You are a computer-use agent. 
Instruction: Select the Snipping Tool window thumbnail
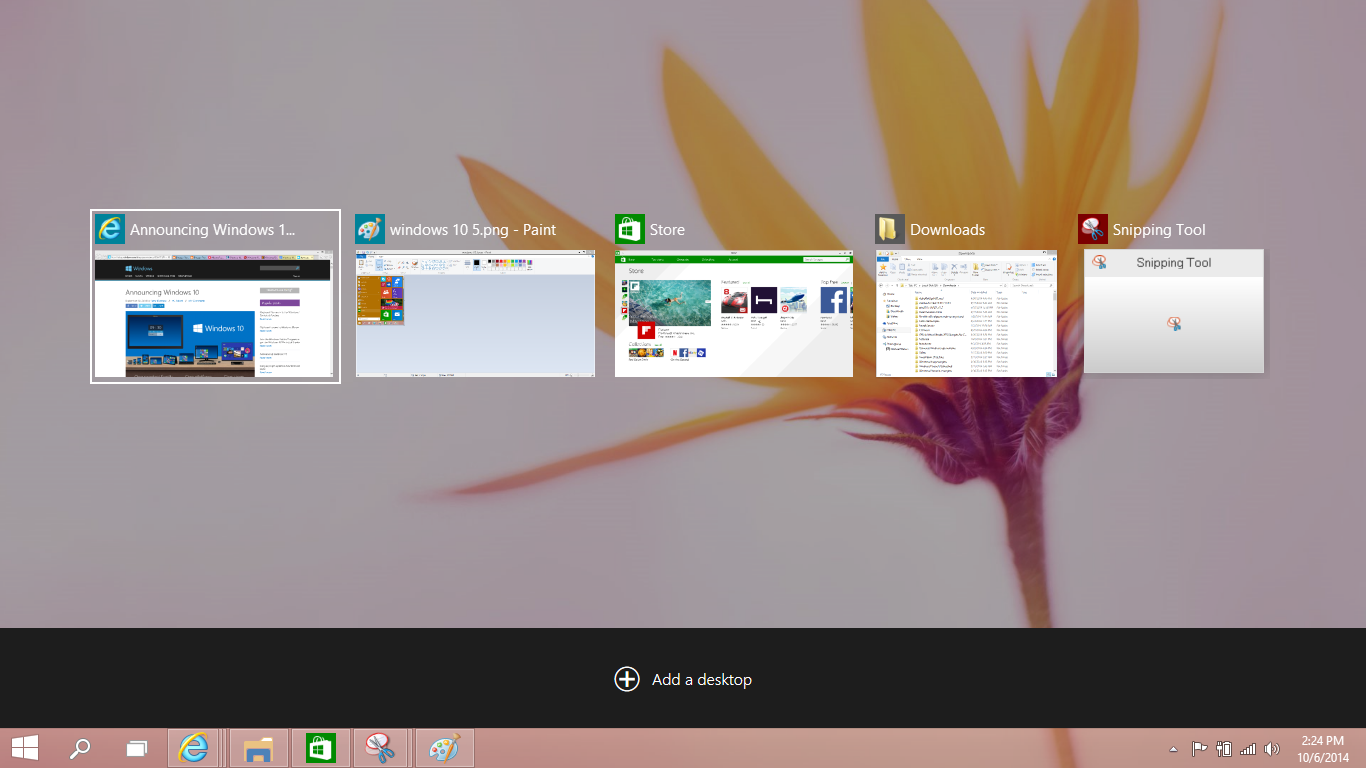point(1173,311)
